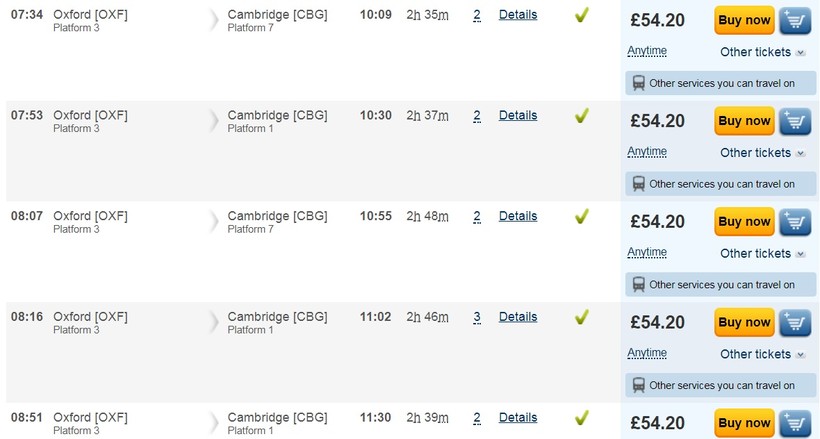
Task: Click the 2 changes link for 07:34 train
Action: click(x=477, y=15)
